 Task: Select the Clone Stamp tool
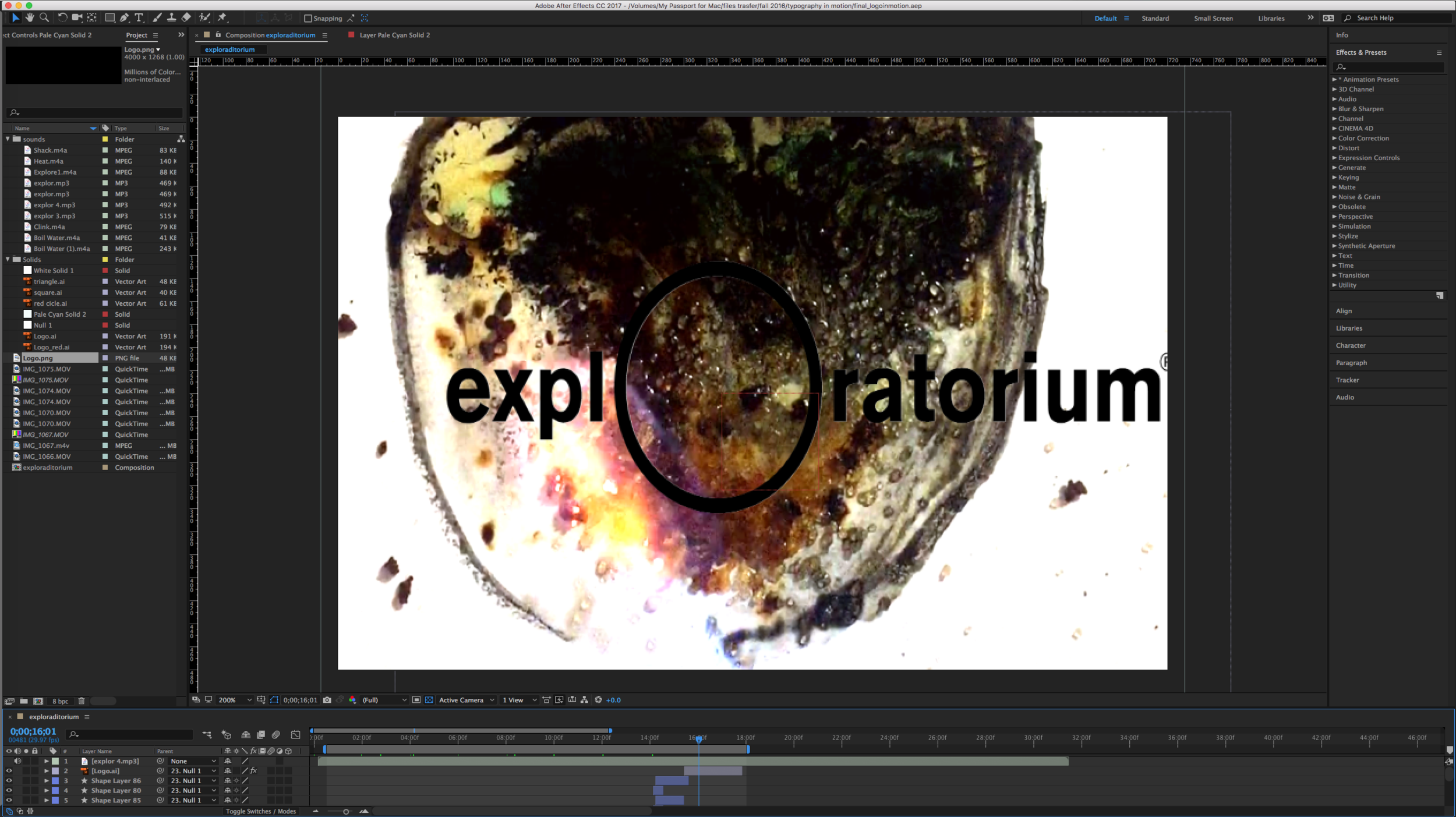[171, 17]
